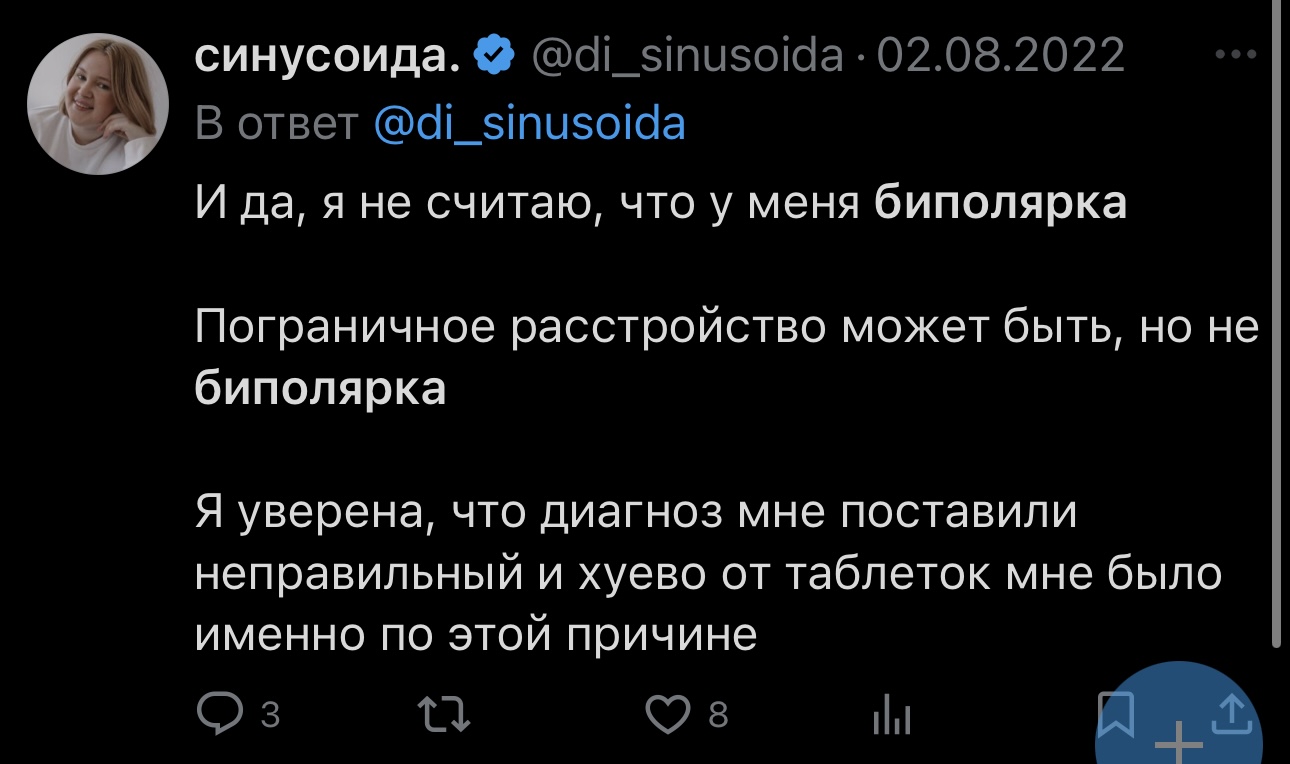Open the author's profile picture

[97, 104]
